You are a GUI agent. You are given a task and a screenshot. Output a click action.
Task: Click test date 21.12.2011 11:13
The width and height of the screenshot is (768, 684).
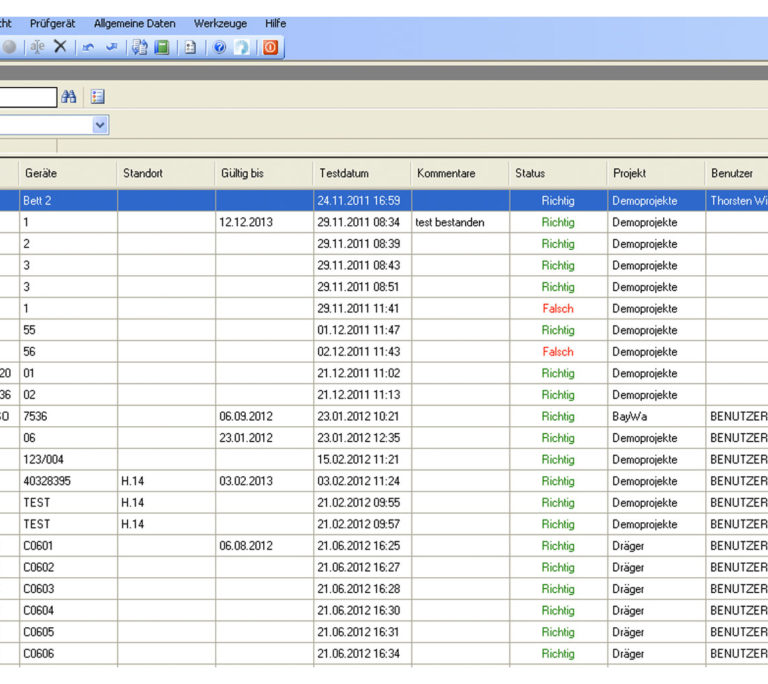coord(362,395)
